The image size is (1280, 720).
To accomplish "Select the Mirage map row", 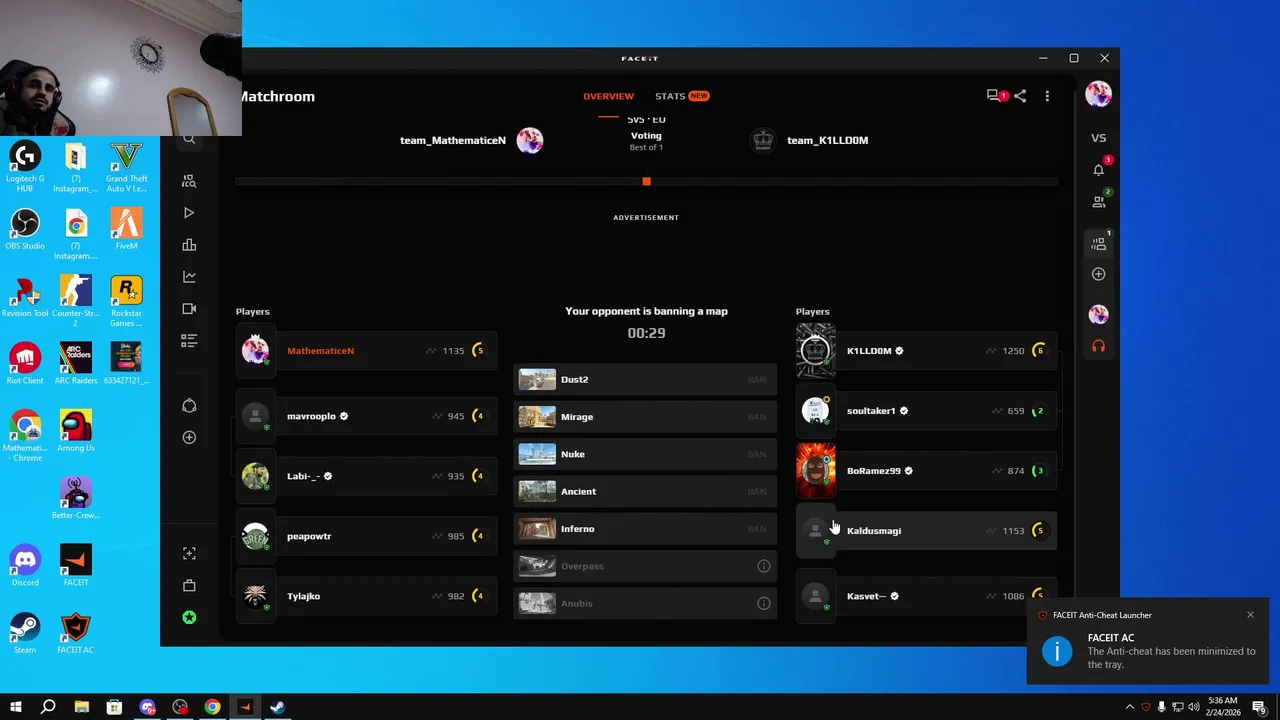I will coord(645,417).
